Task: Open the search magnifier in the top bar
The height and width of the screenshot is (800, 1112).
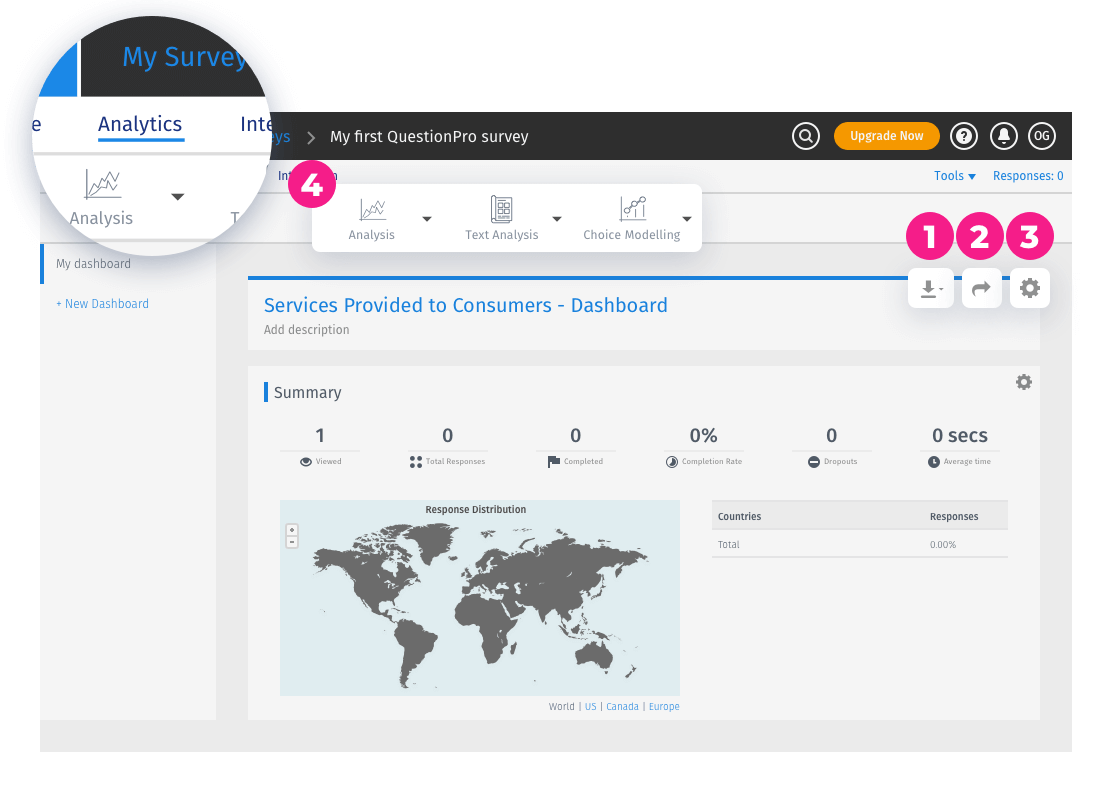Action: pyautogui.click(x=806, y=135)
